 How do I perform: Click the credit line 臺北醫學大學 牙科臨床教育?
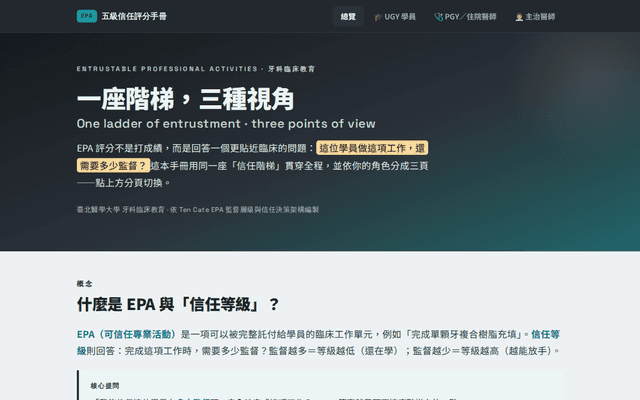coord(198,209)
